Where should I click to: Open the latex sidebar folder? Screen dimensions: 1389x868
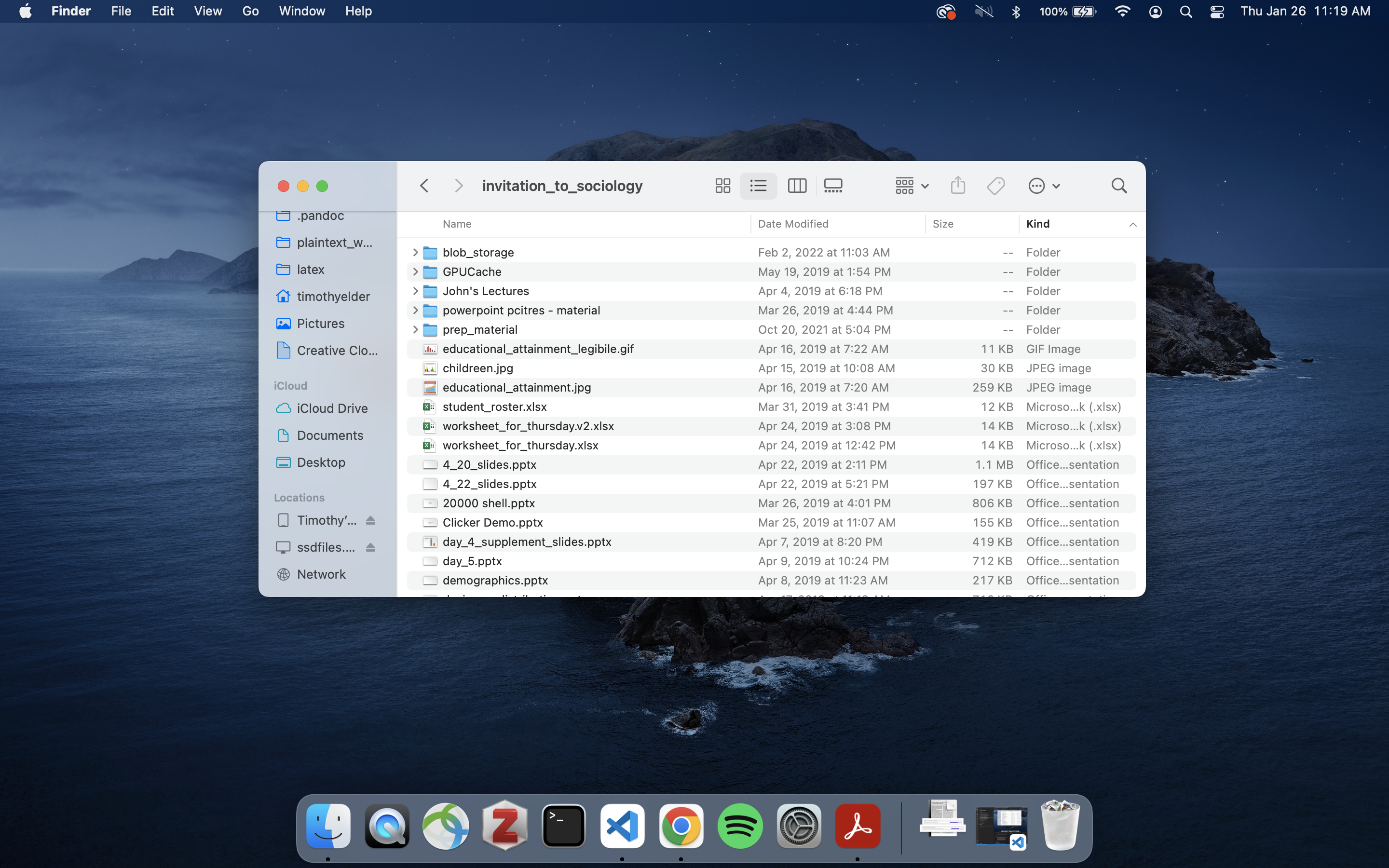point(300,269)
